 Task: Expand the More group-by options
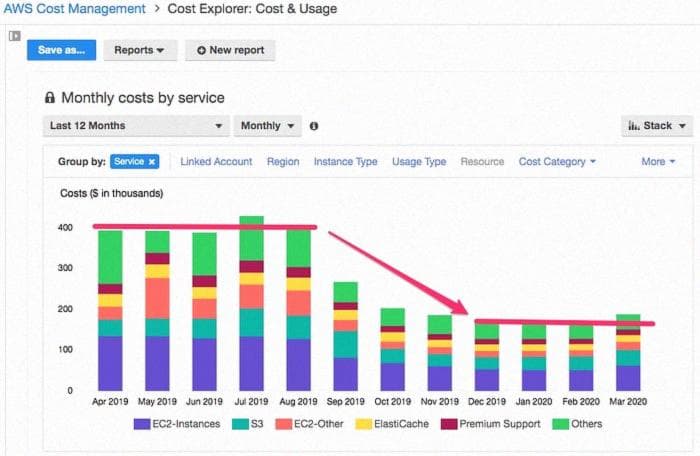658,162
